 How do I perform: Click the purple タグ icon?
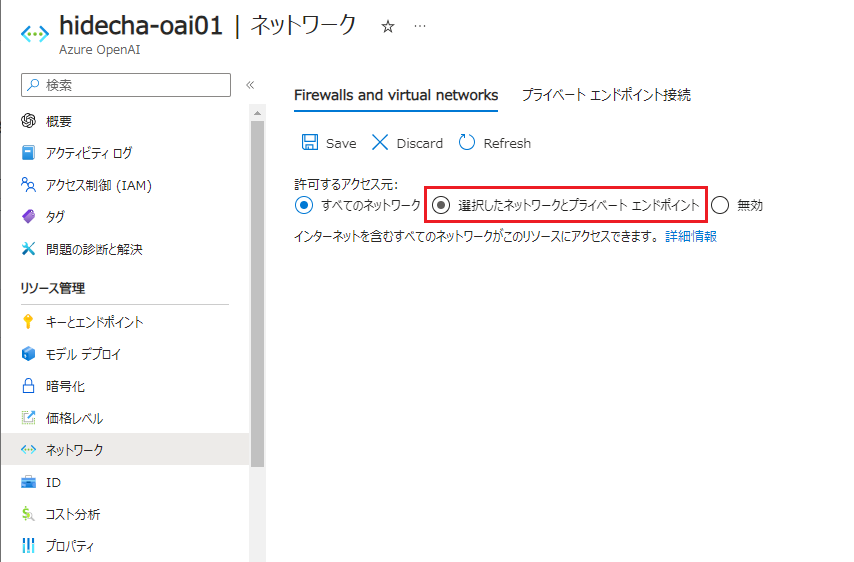tap(28, 217)
